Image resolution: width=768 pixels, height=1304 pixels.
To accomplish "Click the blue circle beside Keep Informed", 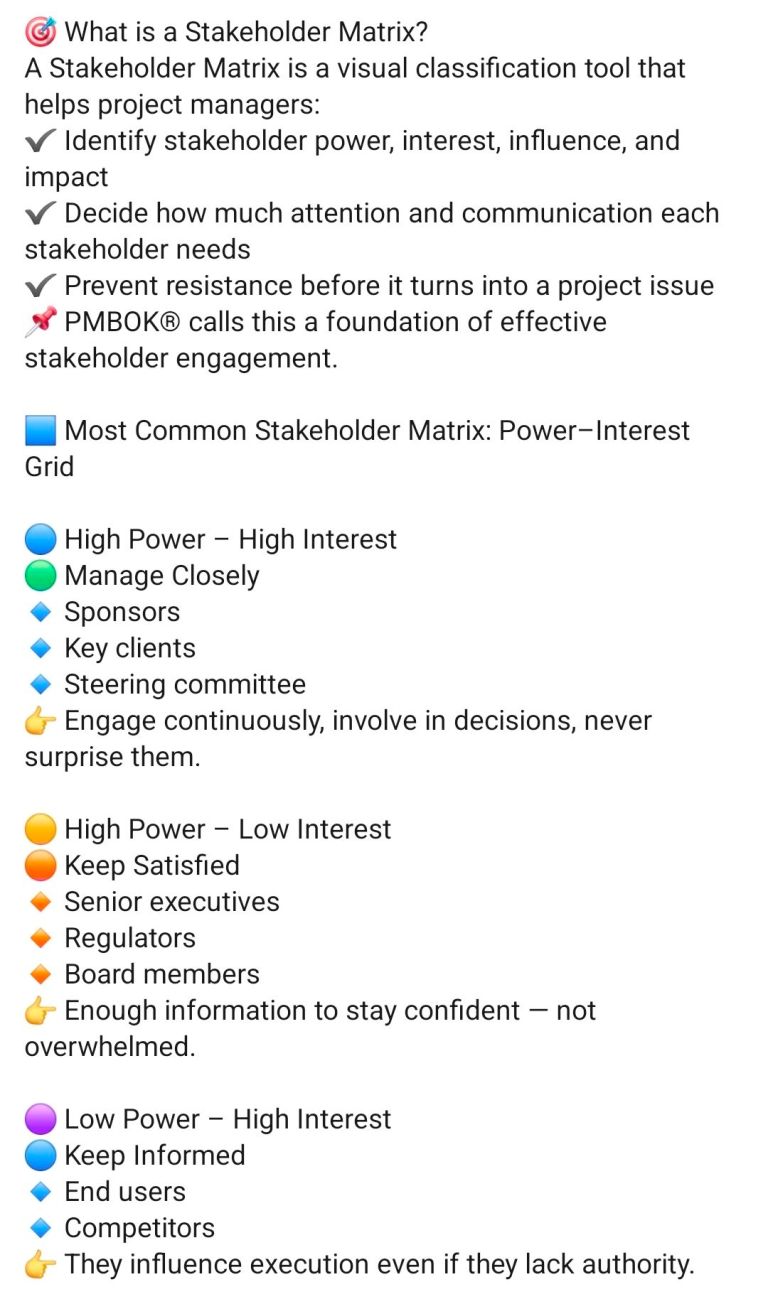I will 41,1156.
